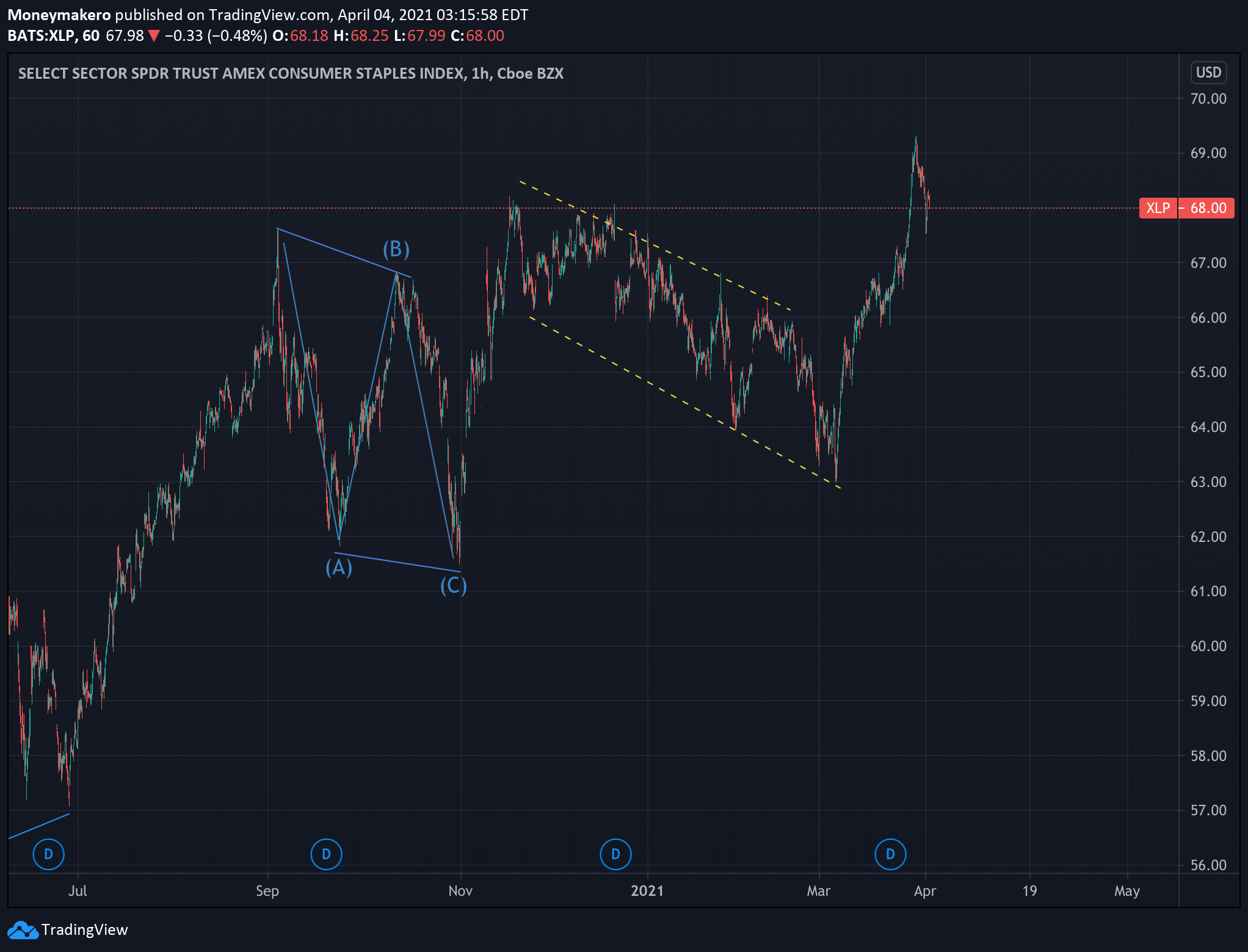
Task: Click the 63.00 price axis label
Action: click(1208, 482)
